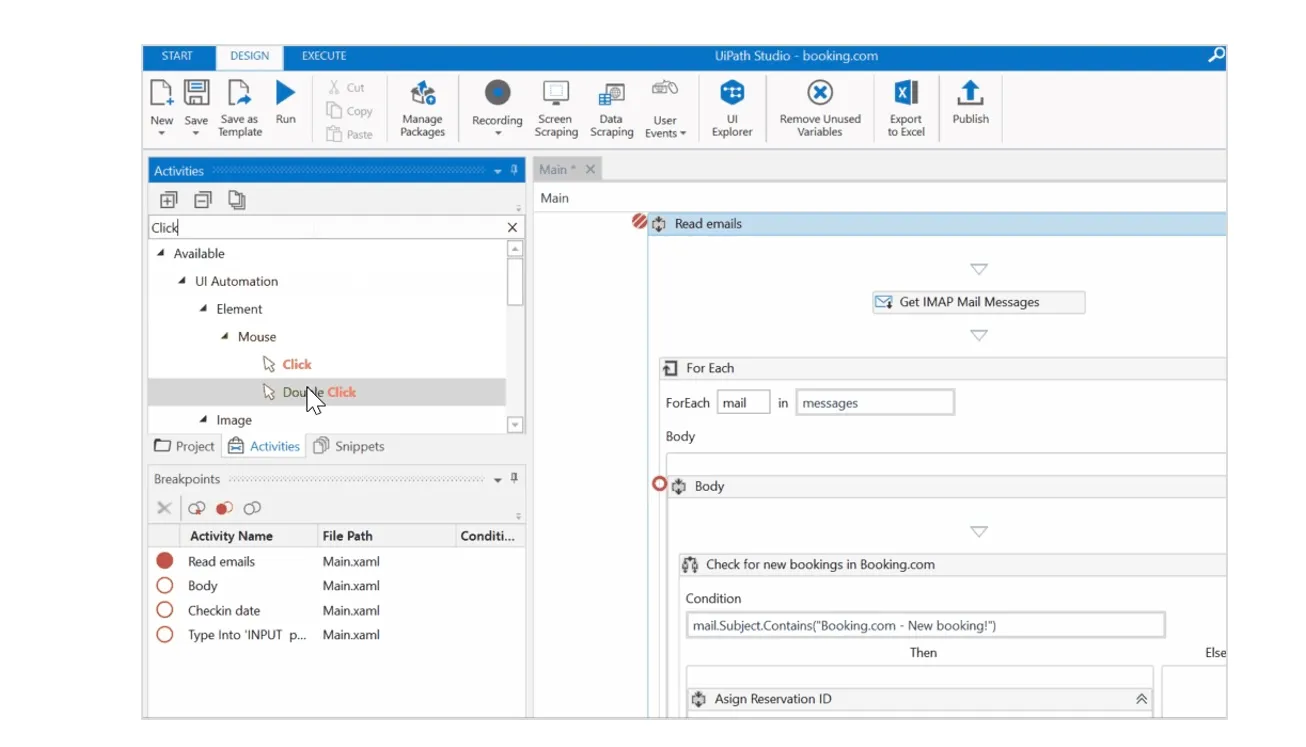Open User Events menu

click(665, 108)
